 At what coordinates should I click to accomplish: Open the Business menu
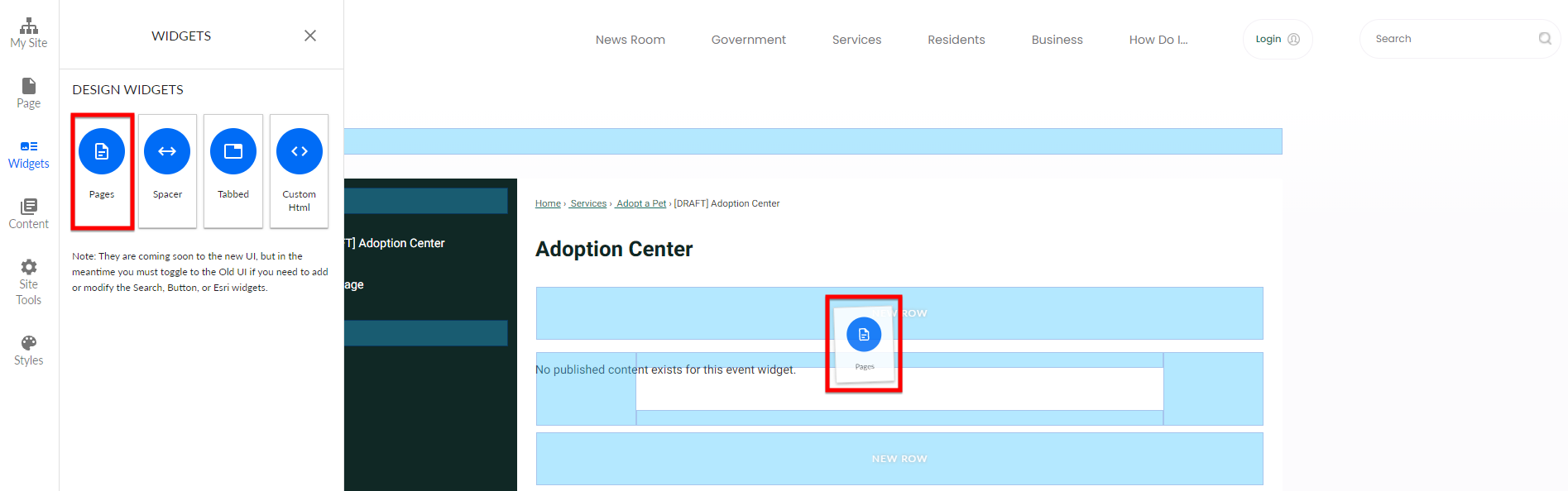1057,40
